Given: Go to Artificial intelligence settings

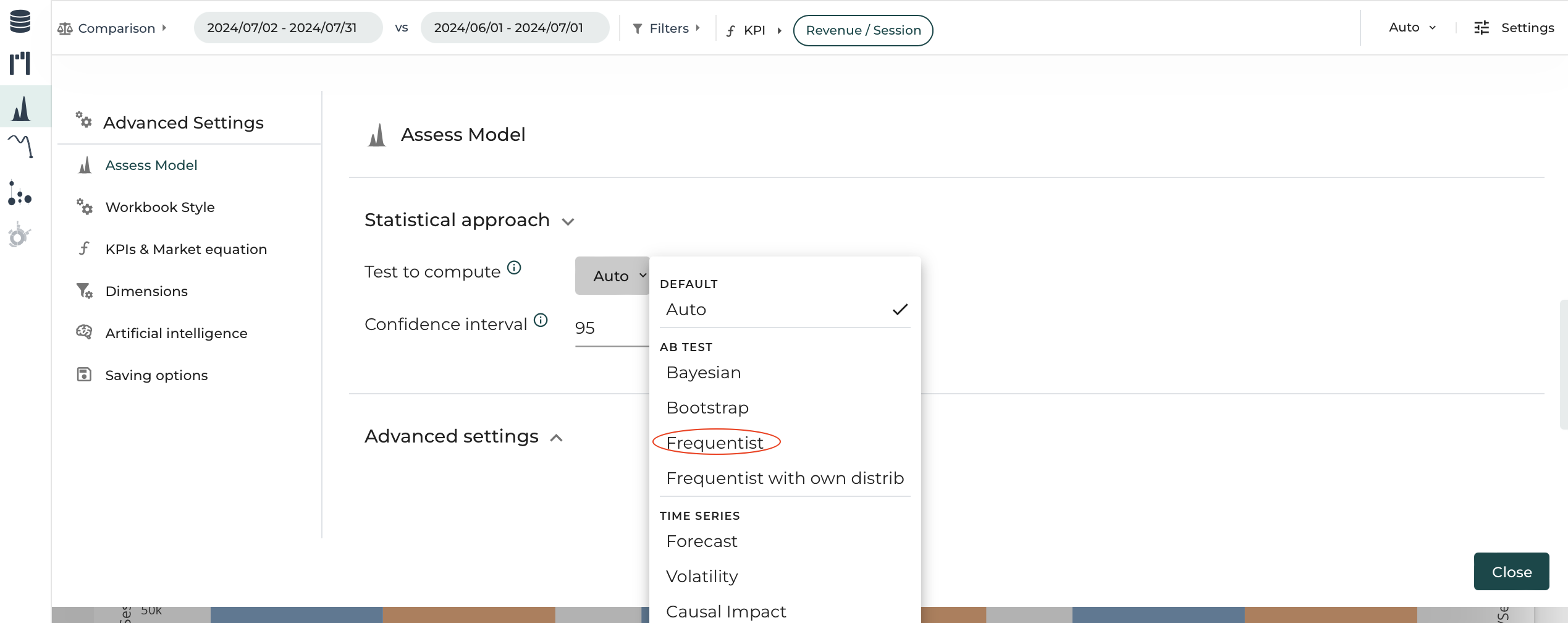Looking at the screenshot, I should tap(176, 333).
